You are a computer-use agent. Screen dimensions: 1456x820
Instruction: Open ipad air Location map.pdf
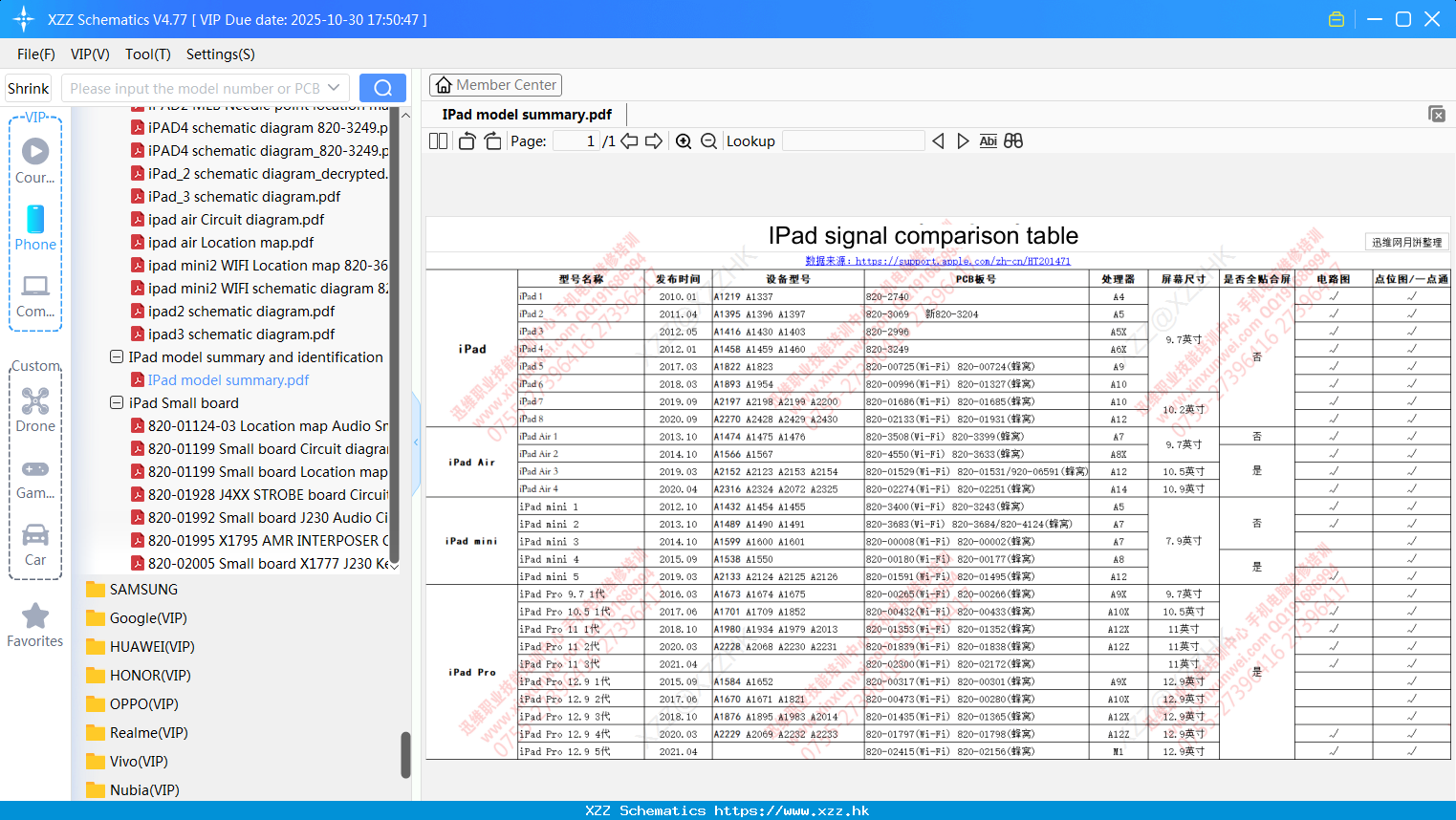pos(230,243)
